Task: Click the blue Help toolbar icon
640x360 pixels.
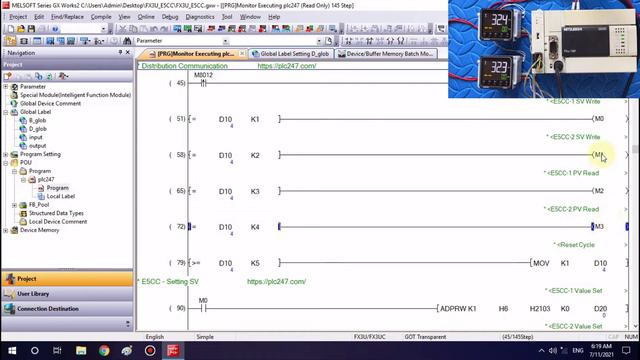Action: 55,29
